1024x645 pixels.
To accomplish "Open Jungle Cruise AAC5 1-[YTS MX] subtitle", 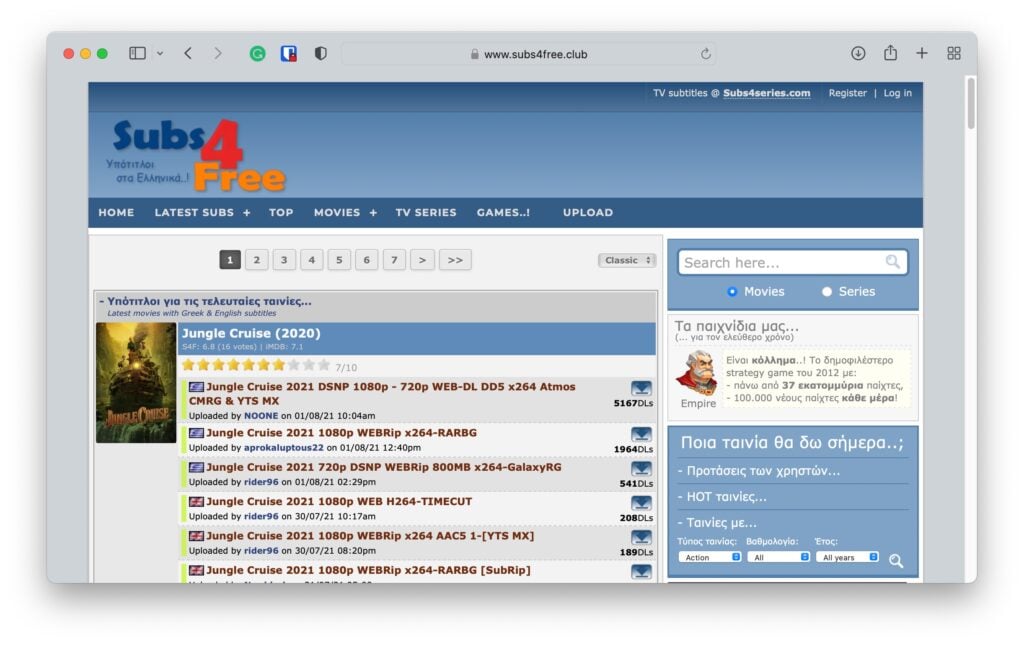I will click(x=370, y=536).
